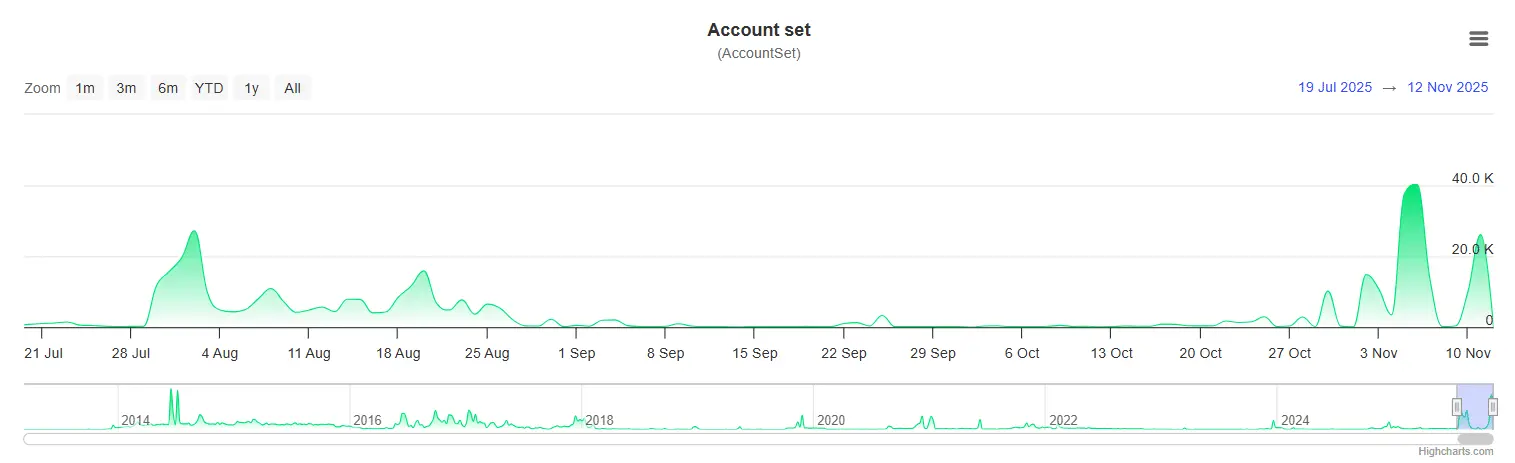Edit the 12 Nov 2025 end date

(1447, 87)
